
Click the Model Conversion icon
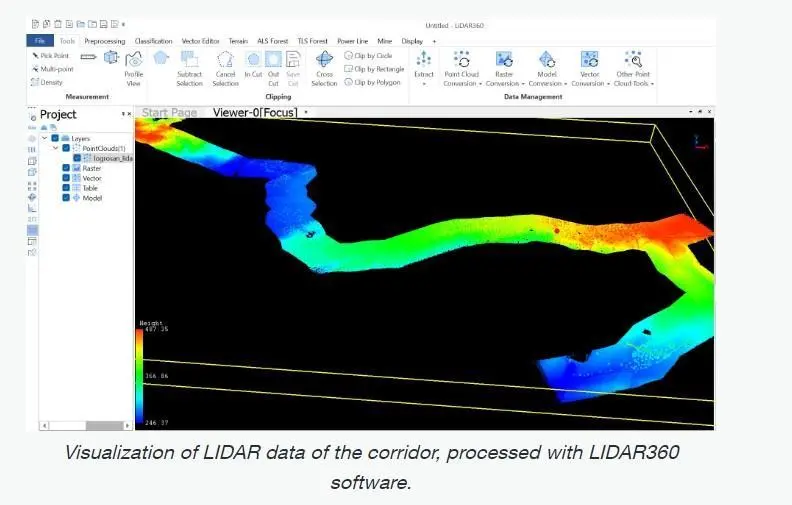547,60
